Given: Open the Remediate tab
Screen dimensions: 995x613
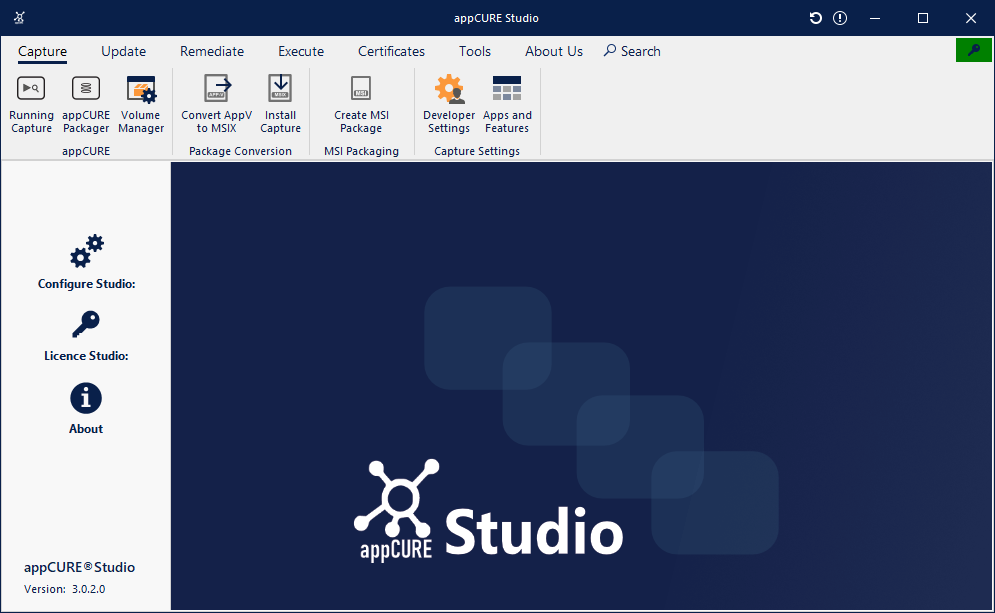Looking at the screenshot, I should coord(212,51).
